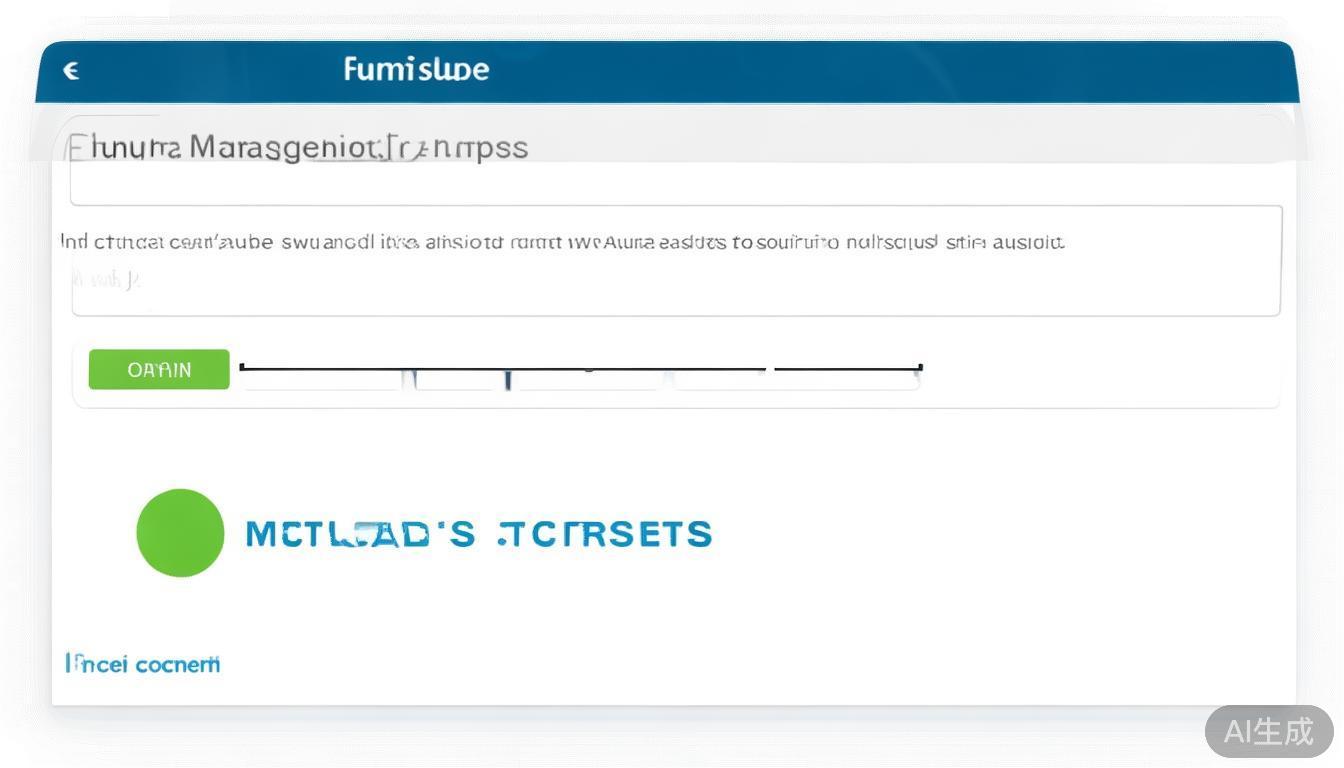Image resolution: width=1344 pixels, height=768 pixels.
Task: Open the "Incei cocnerti" link
Action: (x=143, y=664)
